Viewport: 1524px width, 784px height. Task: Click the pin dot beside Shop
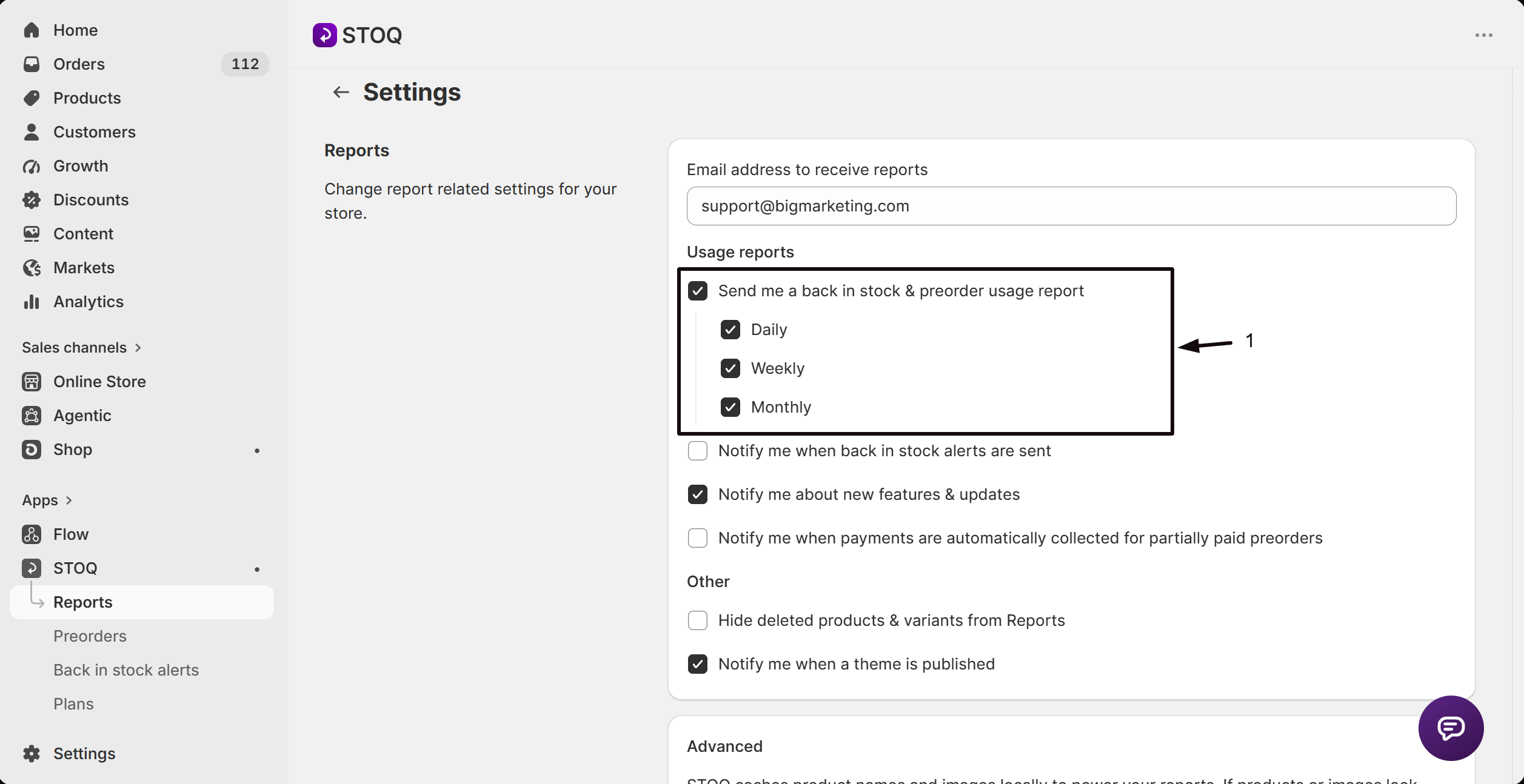point(257,451)
